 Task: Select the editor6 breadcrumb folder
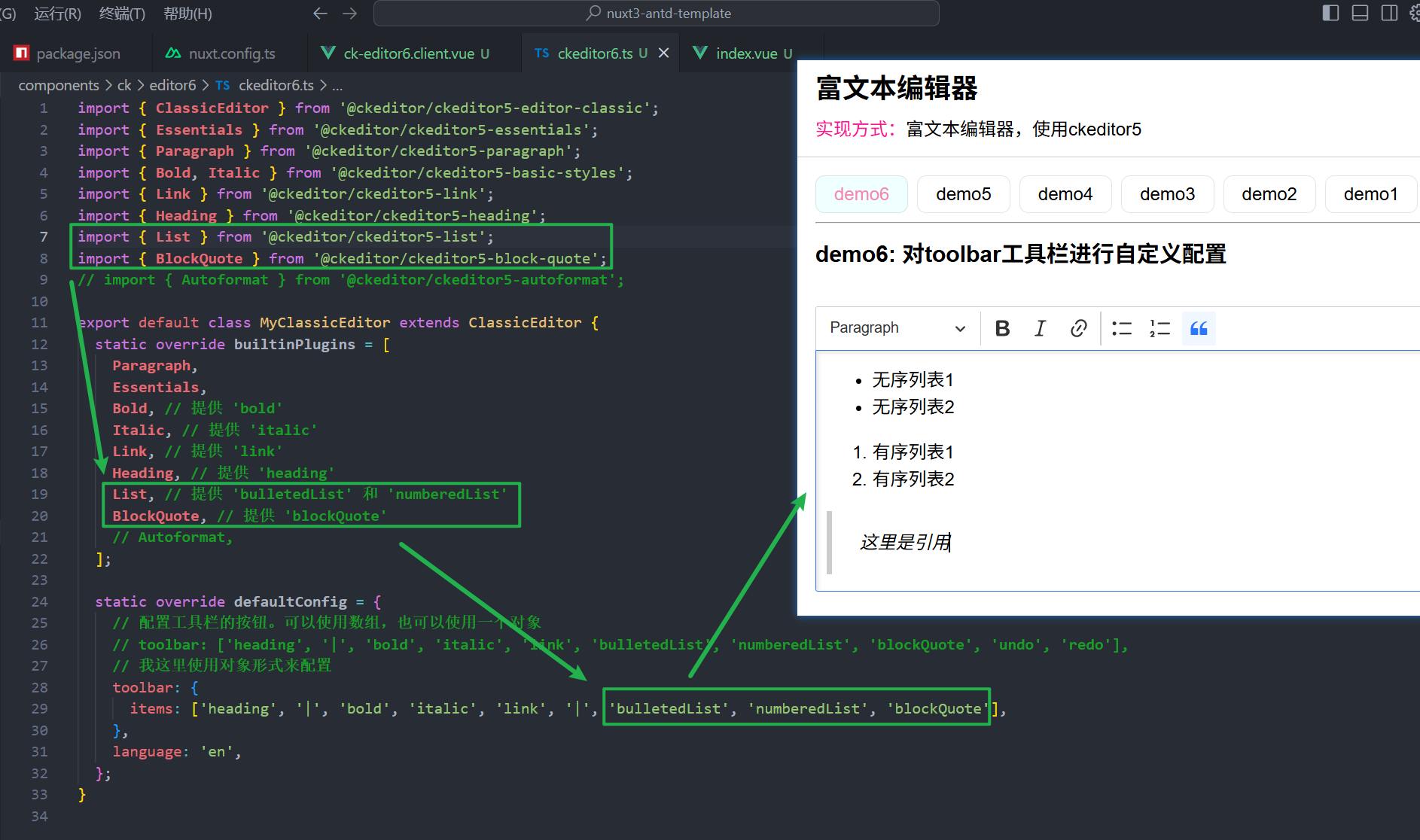[172, 85]
